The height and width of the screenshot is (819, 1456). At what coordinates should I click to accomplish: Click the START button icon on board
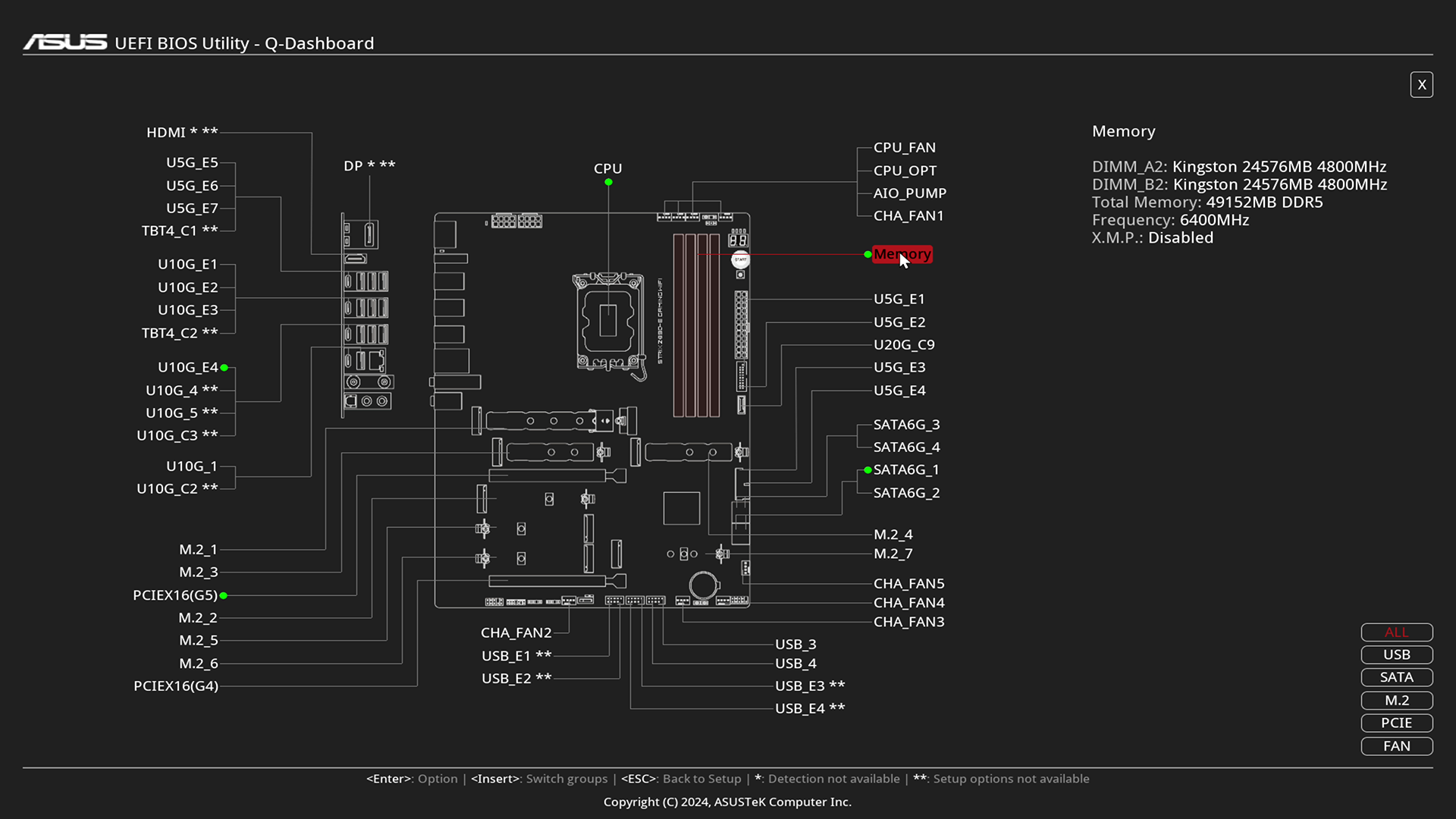pos(740,260)
